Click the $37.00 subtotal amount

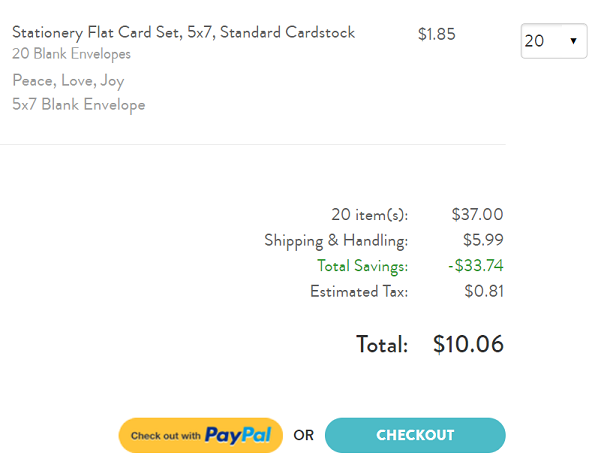click(x=477, y=215)
